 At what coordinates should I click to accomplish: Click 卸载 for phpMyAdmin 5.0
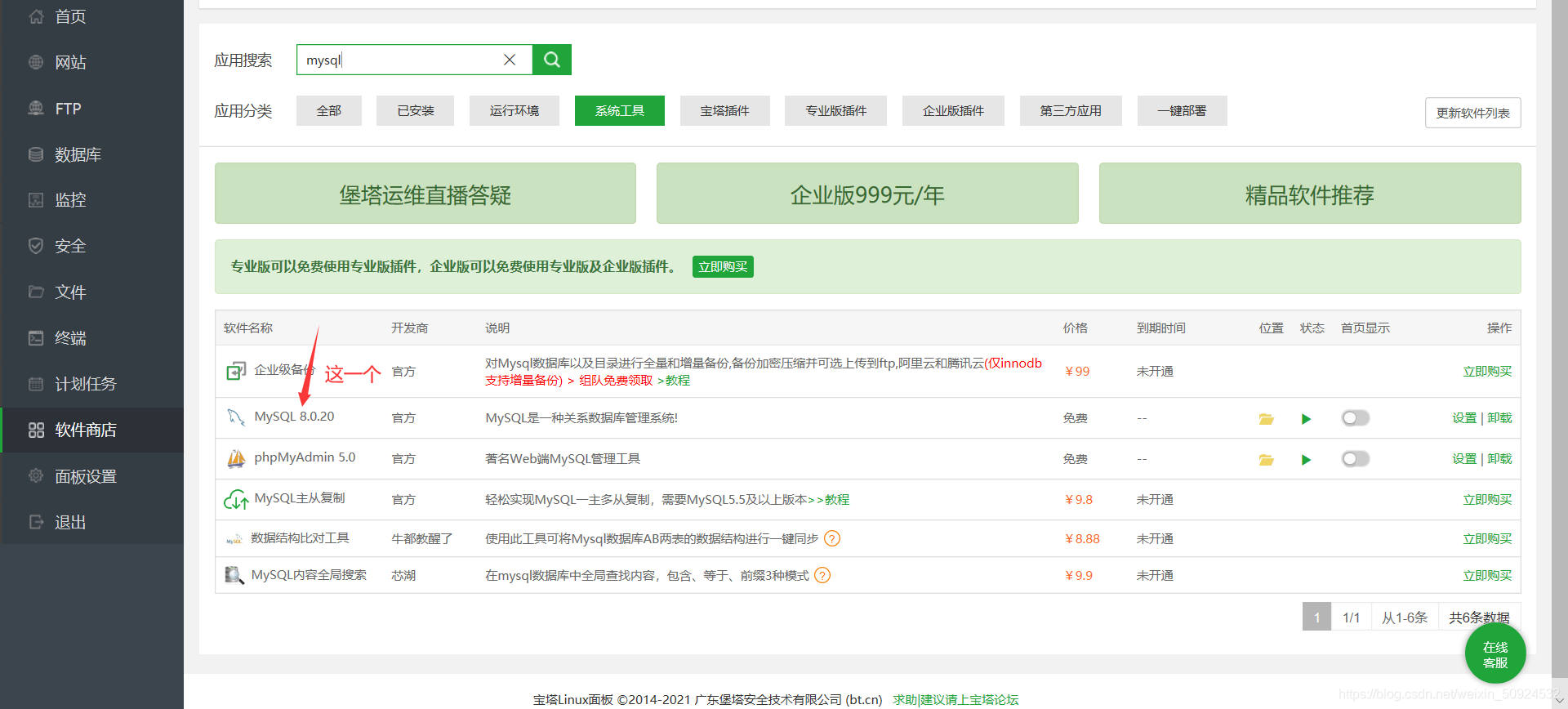click(1499, 459)
